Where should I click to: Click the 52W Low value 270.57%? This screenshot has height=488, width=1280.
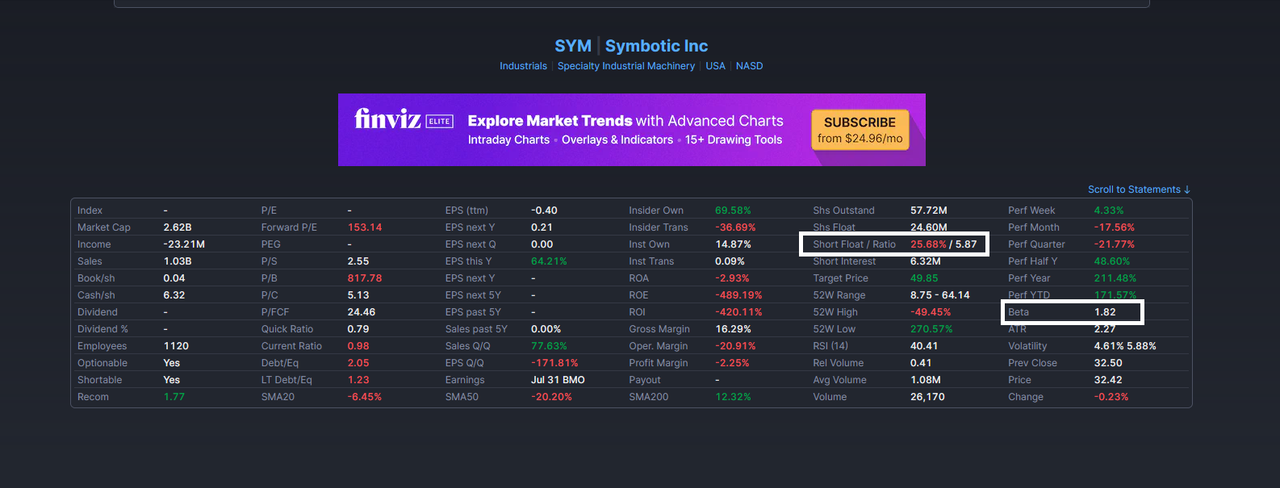click(931, 329)
